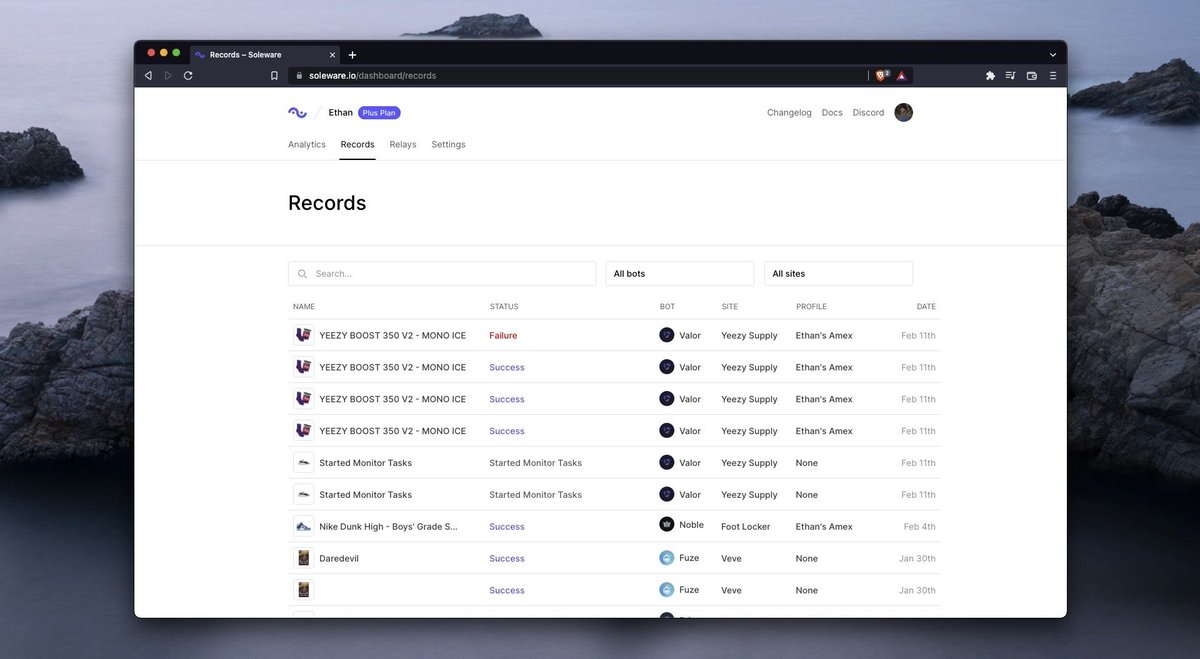The image size is (1200, 659).
Task: Click the Feb 4th date cell
Action: (x=920, y=526)
